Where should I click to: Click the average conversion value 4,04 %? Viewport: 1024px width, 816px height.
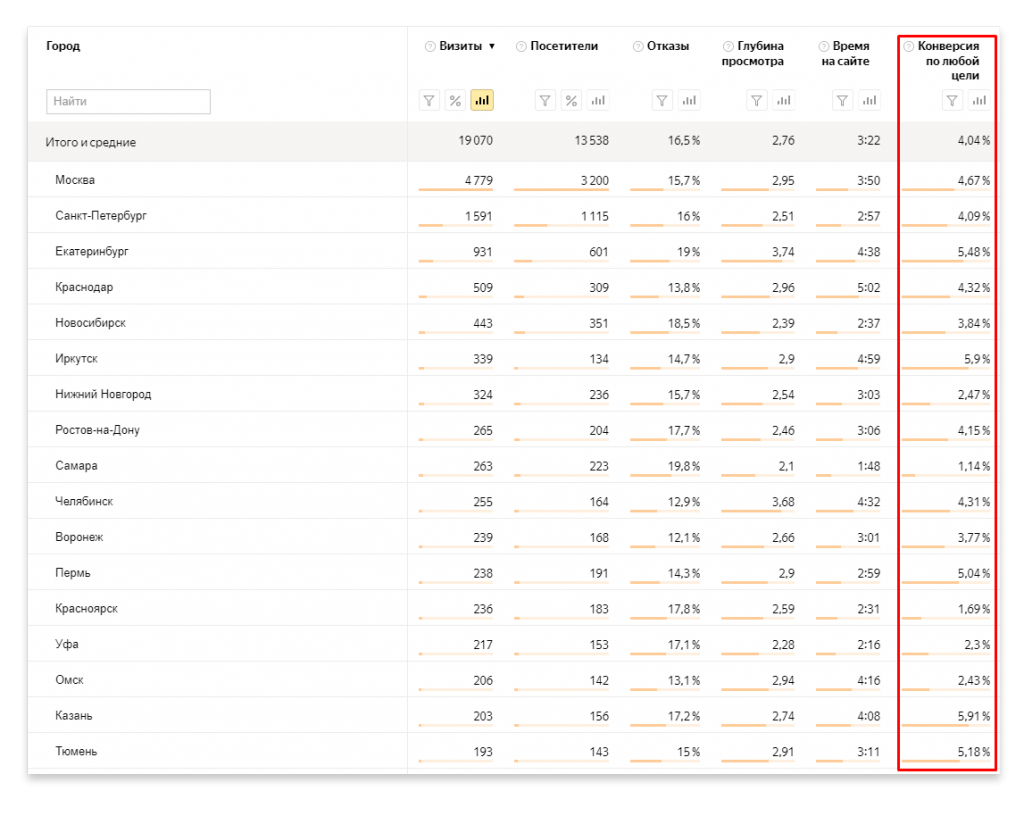point(974,140)
